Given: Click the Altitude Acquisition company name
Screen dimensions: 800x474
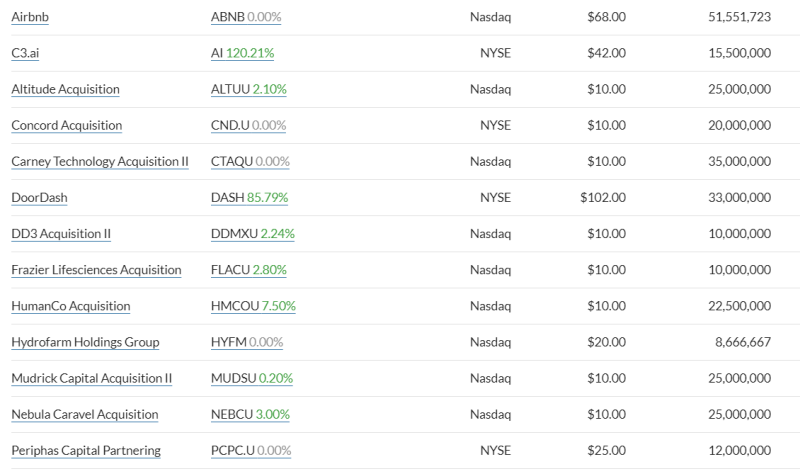Looking at the screenshot, I should (x=65, y=89).
